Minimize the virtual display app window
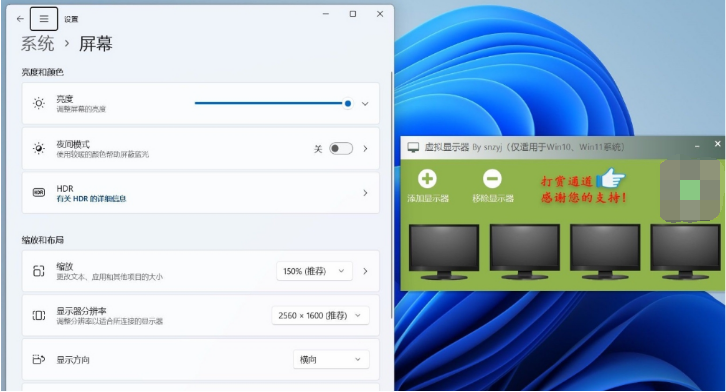 click(697, 146)
